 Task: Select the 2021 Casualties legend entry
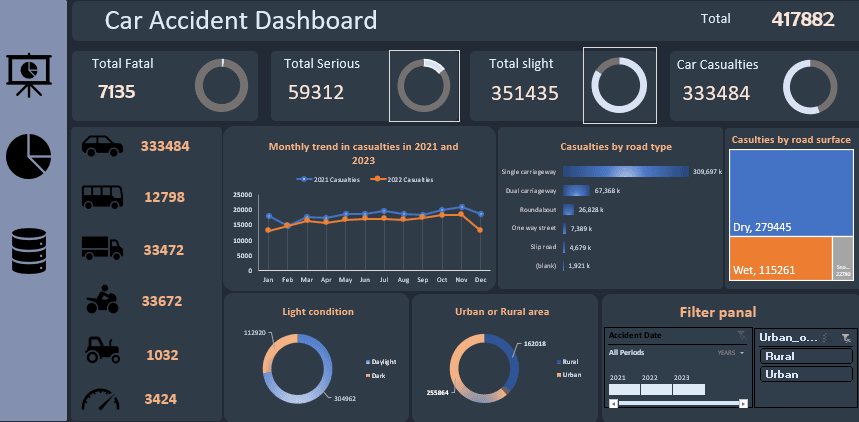(328, 179)
